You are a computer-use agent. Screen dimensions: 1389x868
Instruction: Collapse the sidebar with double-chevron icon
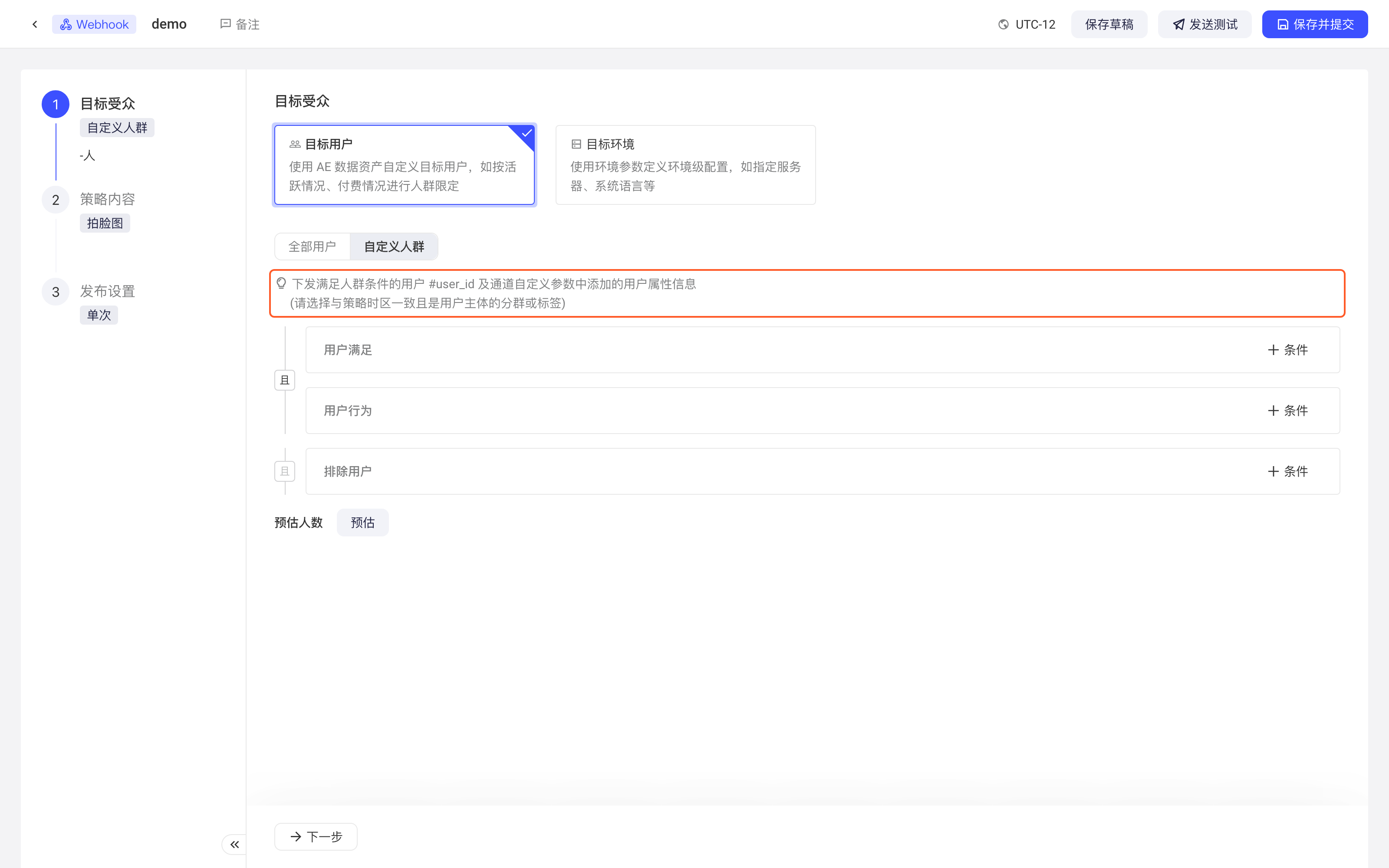[x=234, y=844]
